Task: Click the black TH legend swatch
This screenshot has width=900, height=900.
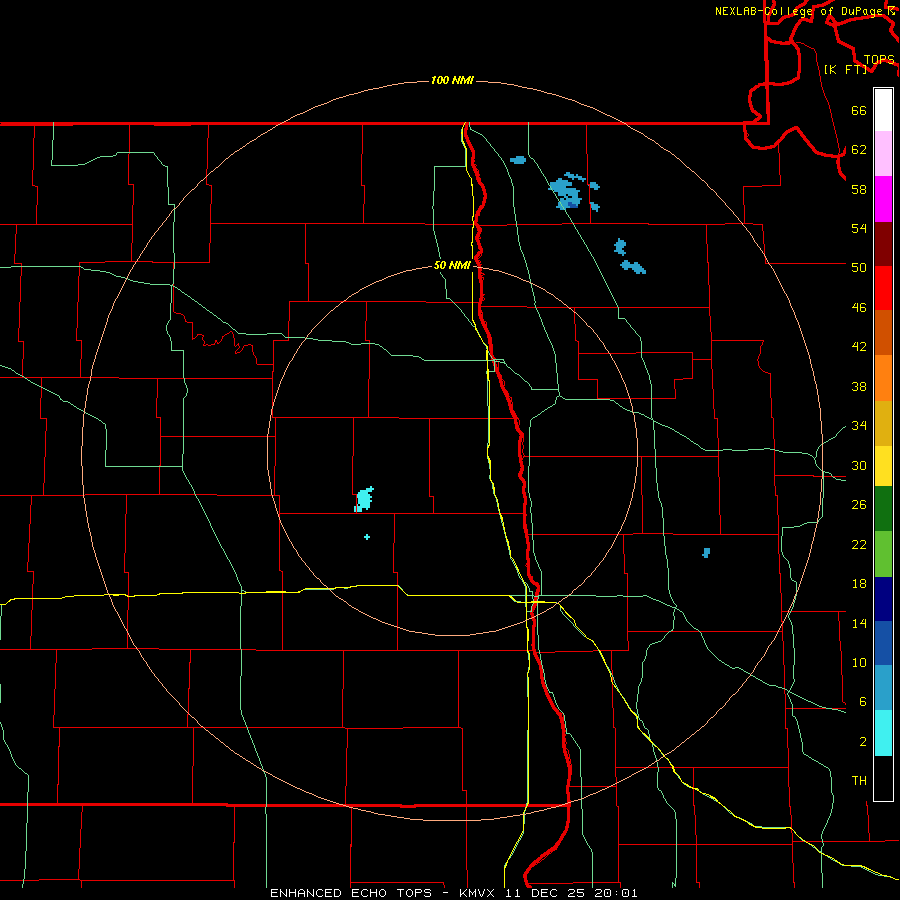Action: pyautogui.click(x=883, y=778)
